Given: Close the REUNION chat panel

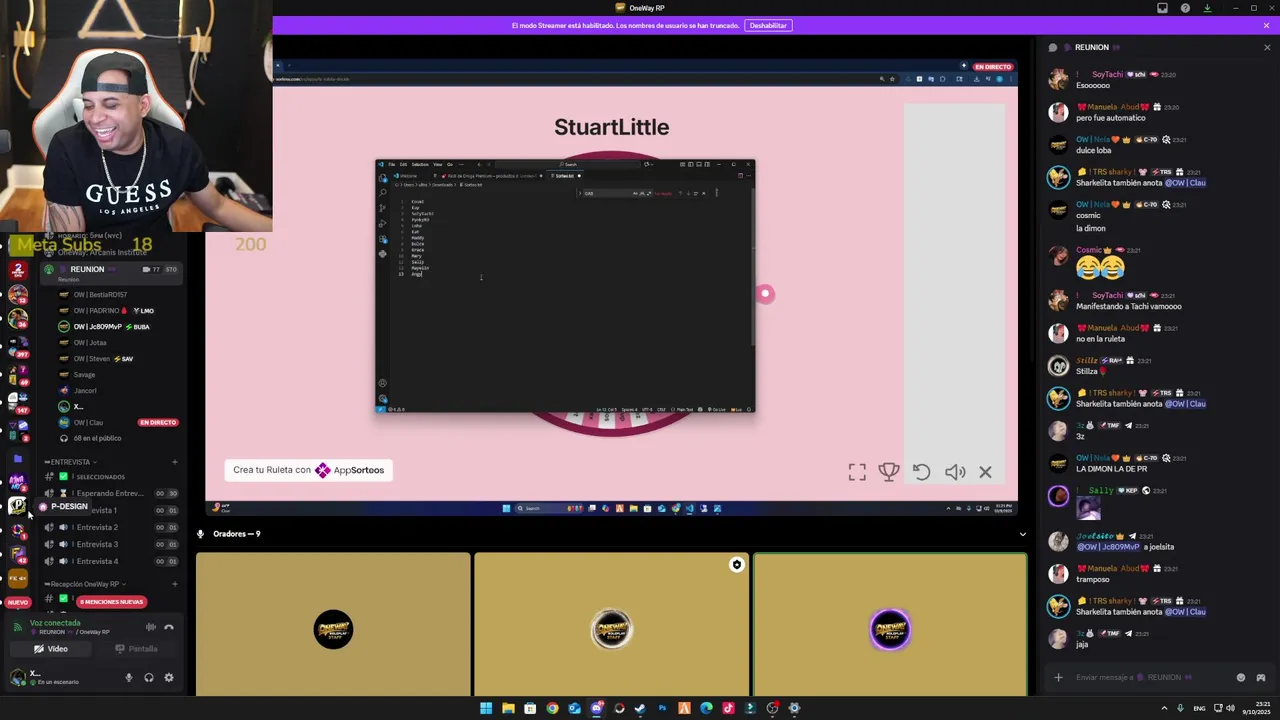Looking at the screenshot, I should pos(1267,47).
